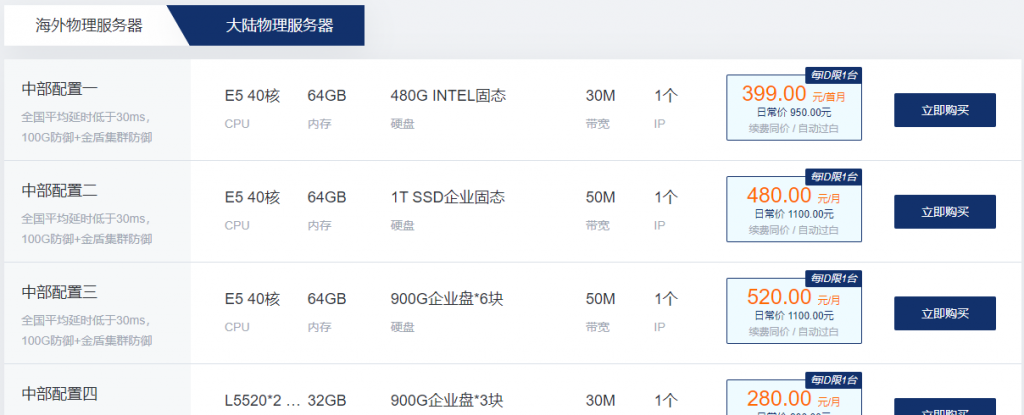Click 续费同价 / 自动过白 in 中部配置二

(x=793, y=230)
